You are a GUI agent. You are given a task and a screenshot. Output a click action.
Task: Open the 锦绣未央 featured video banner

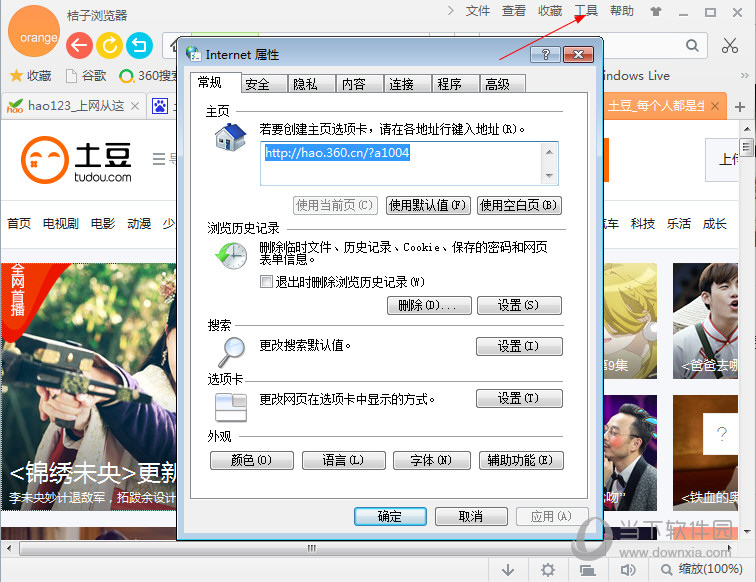coord(89,387)
